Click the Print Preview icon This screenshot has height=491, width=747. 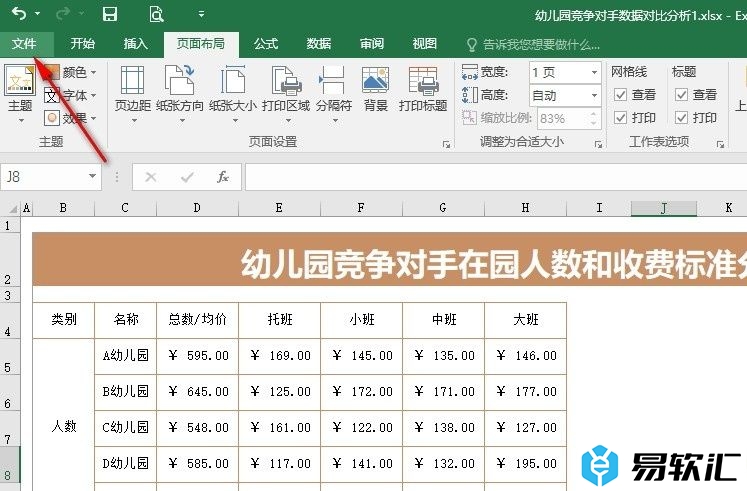pos(156,14)
